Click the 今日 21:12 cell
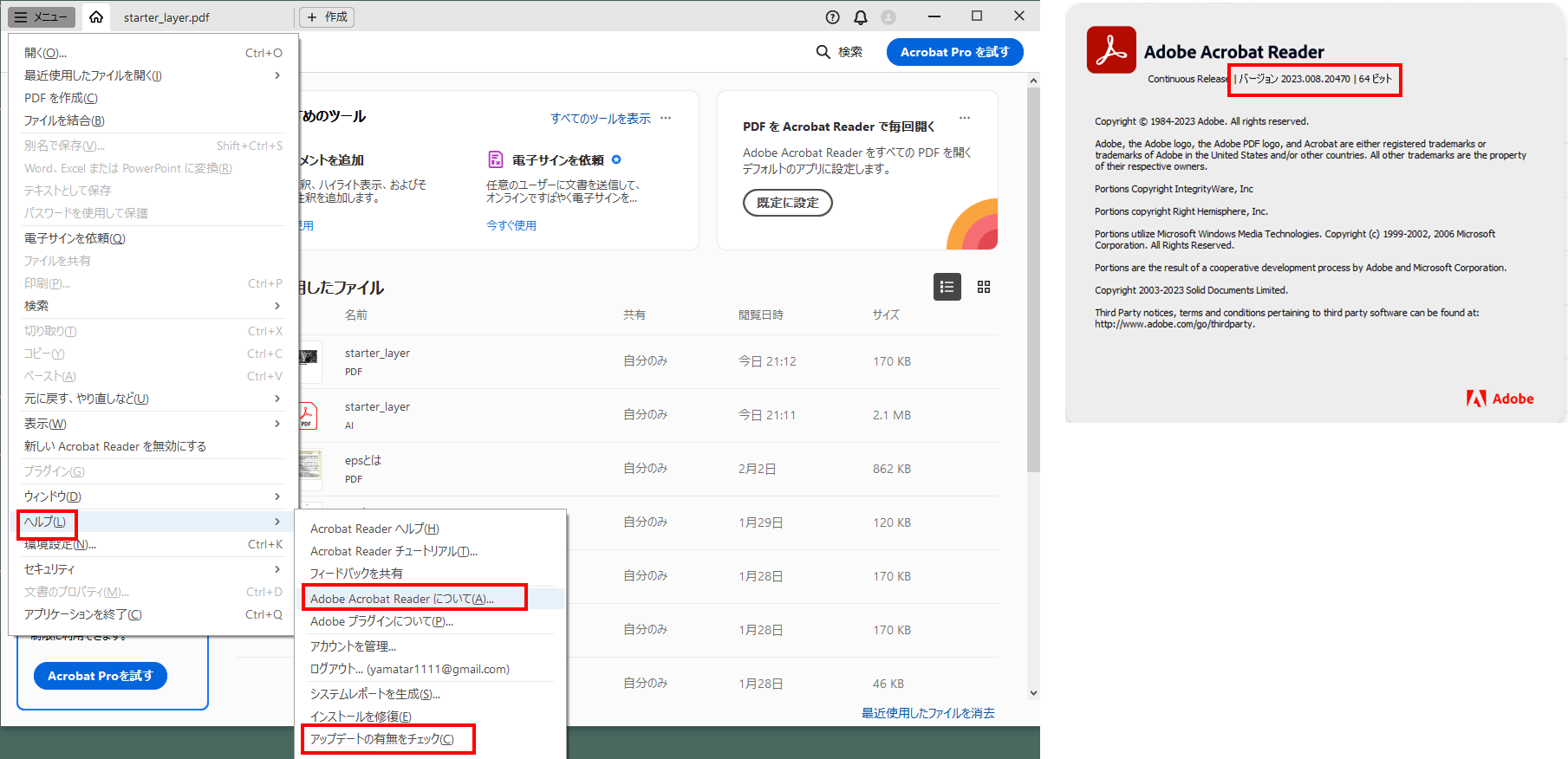Image resolution: width=1568 pixels, height=759 pixels. tap(767, 361)
